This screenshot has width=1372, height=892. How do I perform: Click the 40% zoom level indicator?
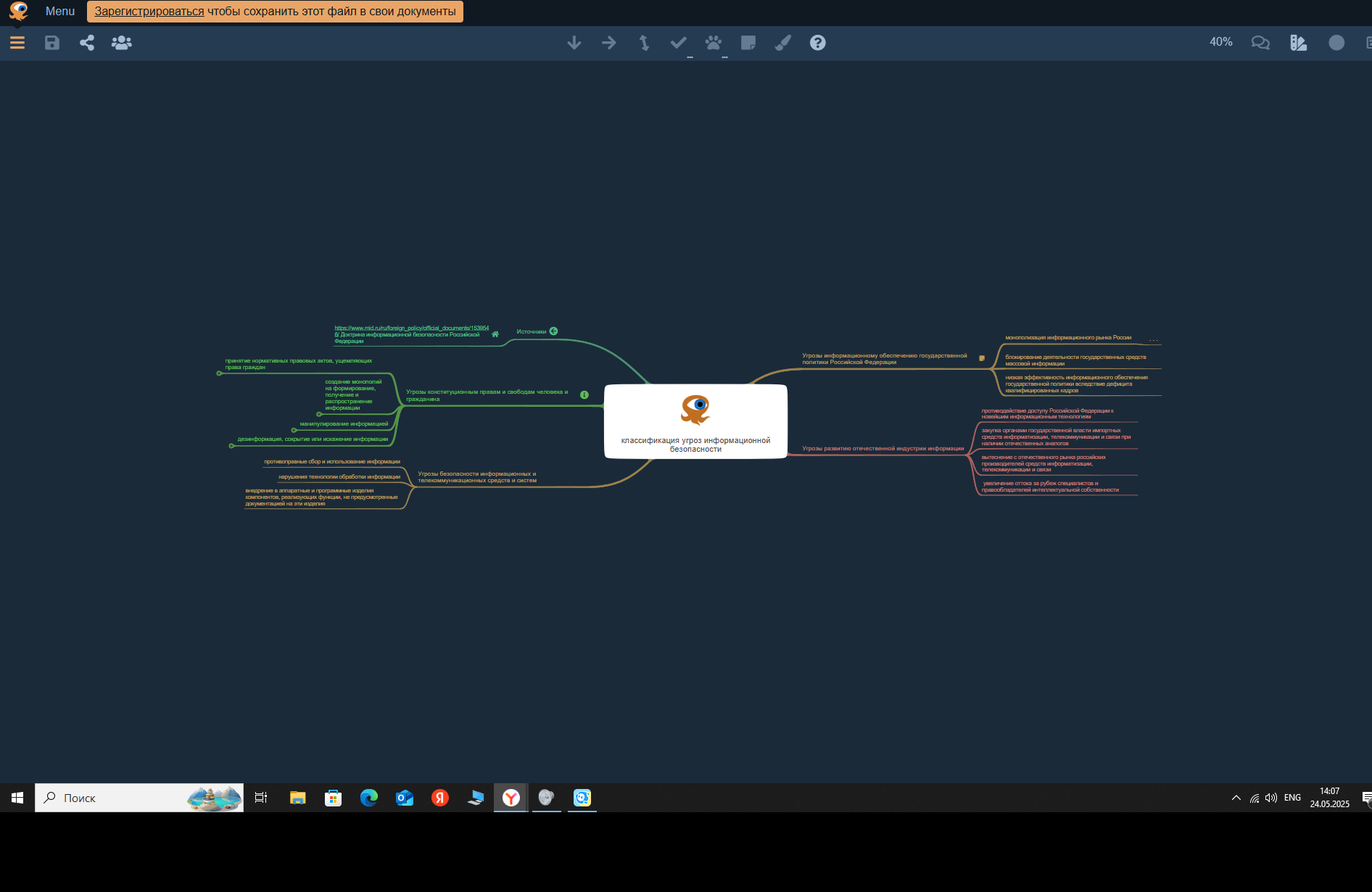click(x=1221, y=42)
